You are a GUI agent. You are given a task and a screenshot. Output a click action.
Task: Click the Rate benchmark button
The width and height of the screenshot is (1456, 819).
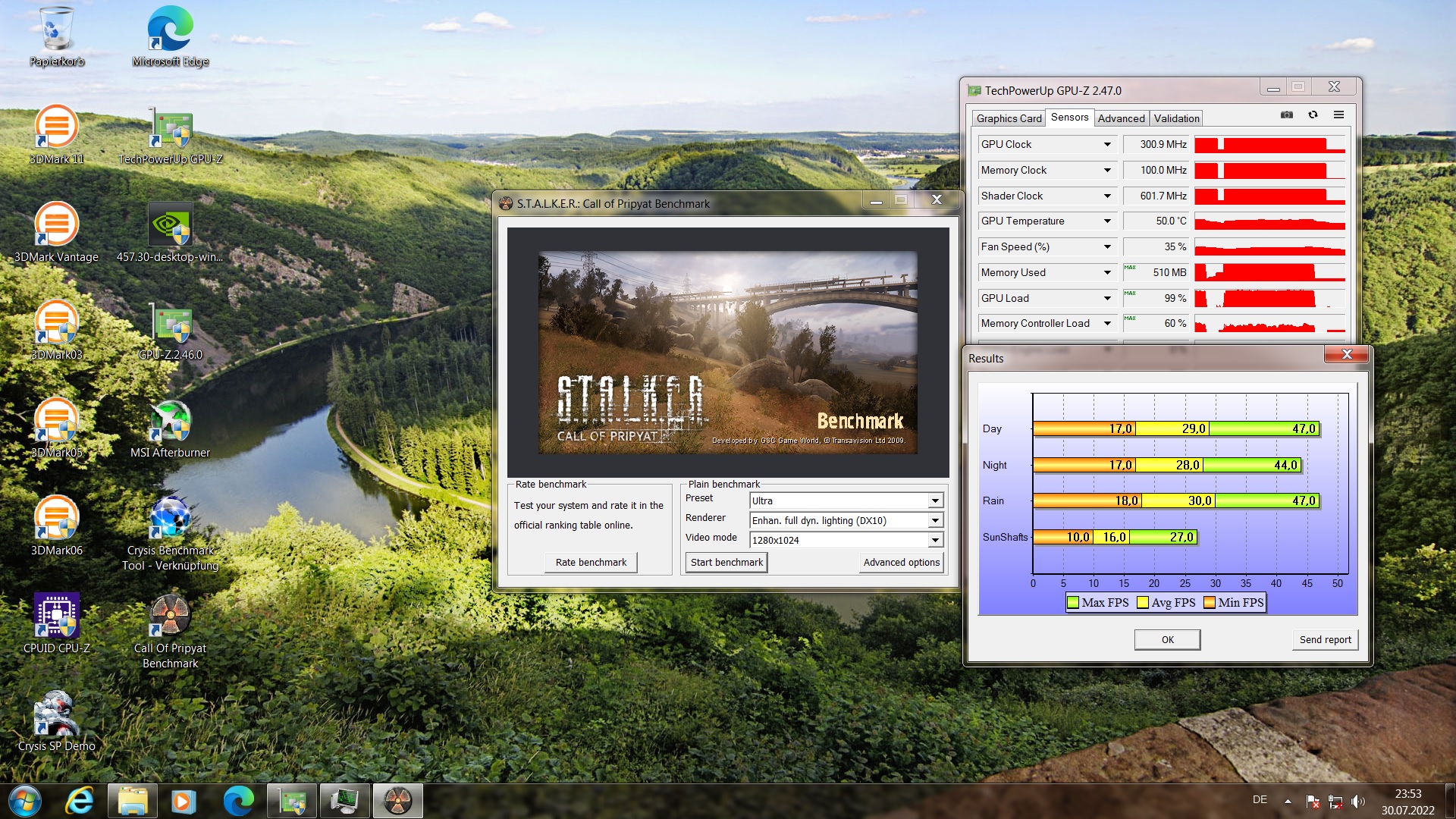591,562
